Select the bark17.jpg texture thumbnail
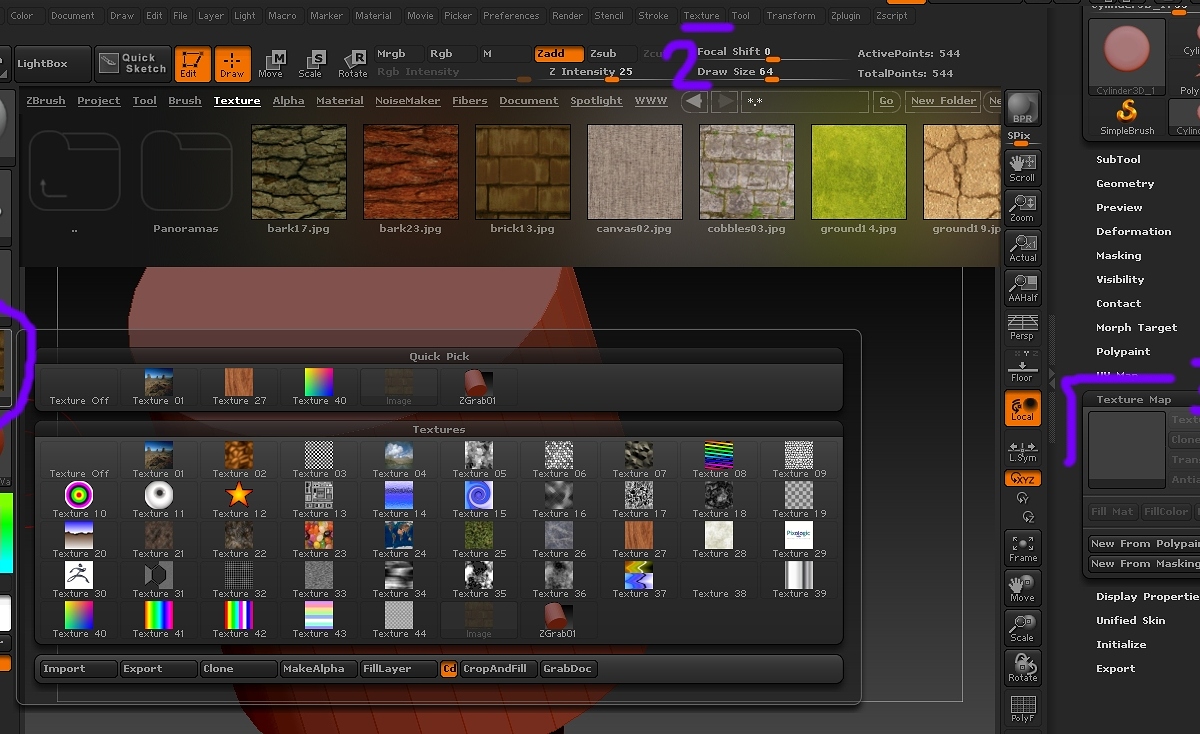The width and height of the screenshot is (1200, 734). coord(299,172)
